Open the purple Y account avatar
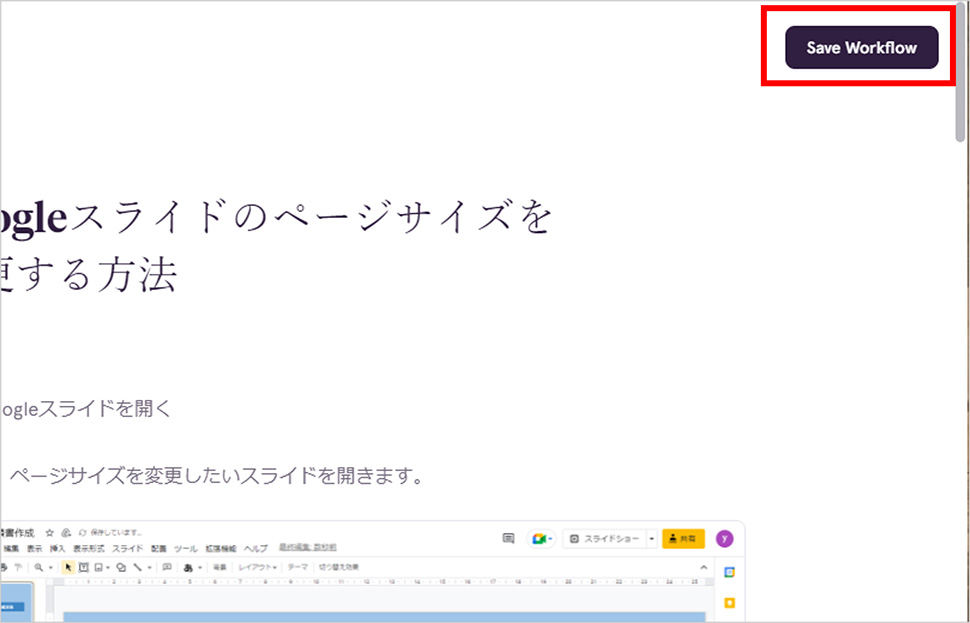 724,539
